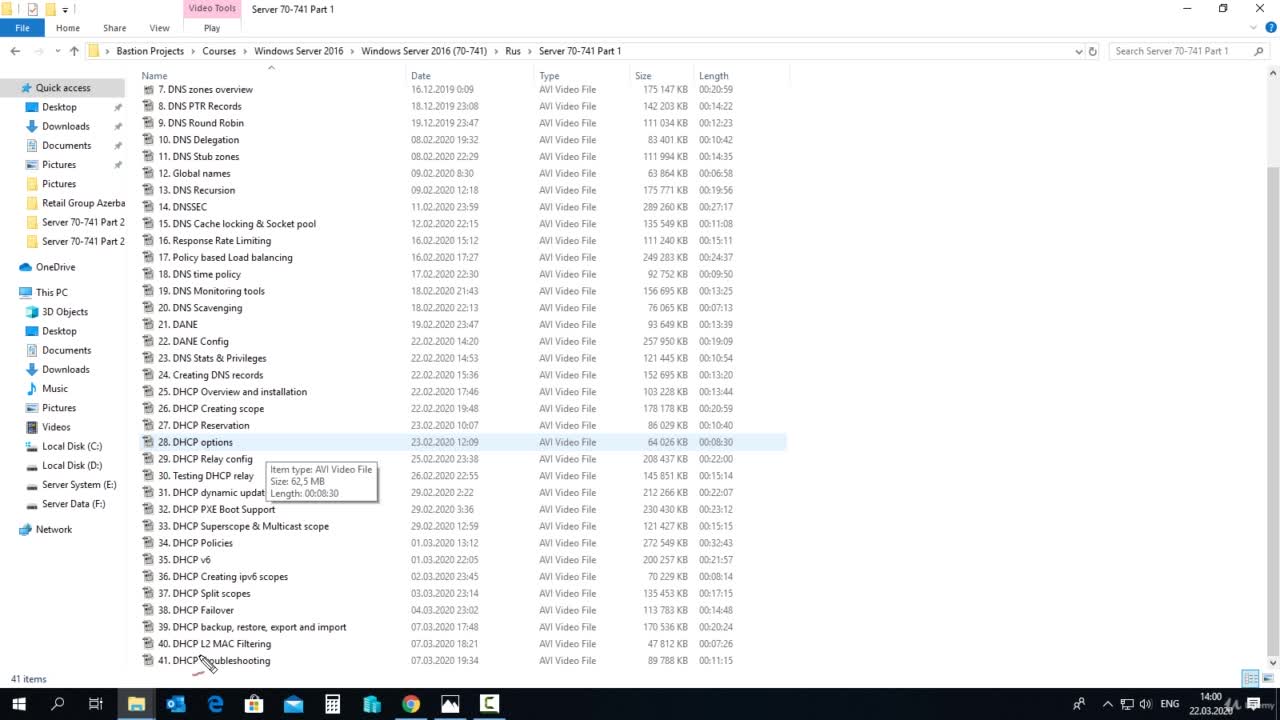
Task: Launch Microsoft Edge from taskbar
Action: (215, 704)
